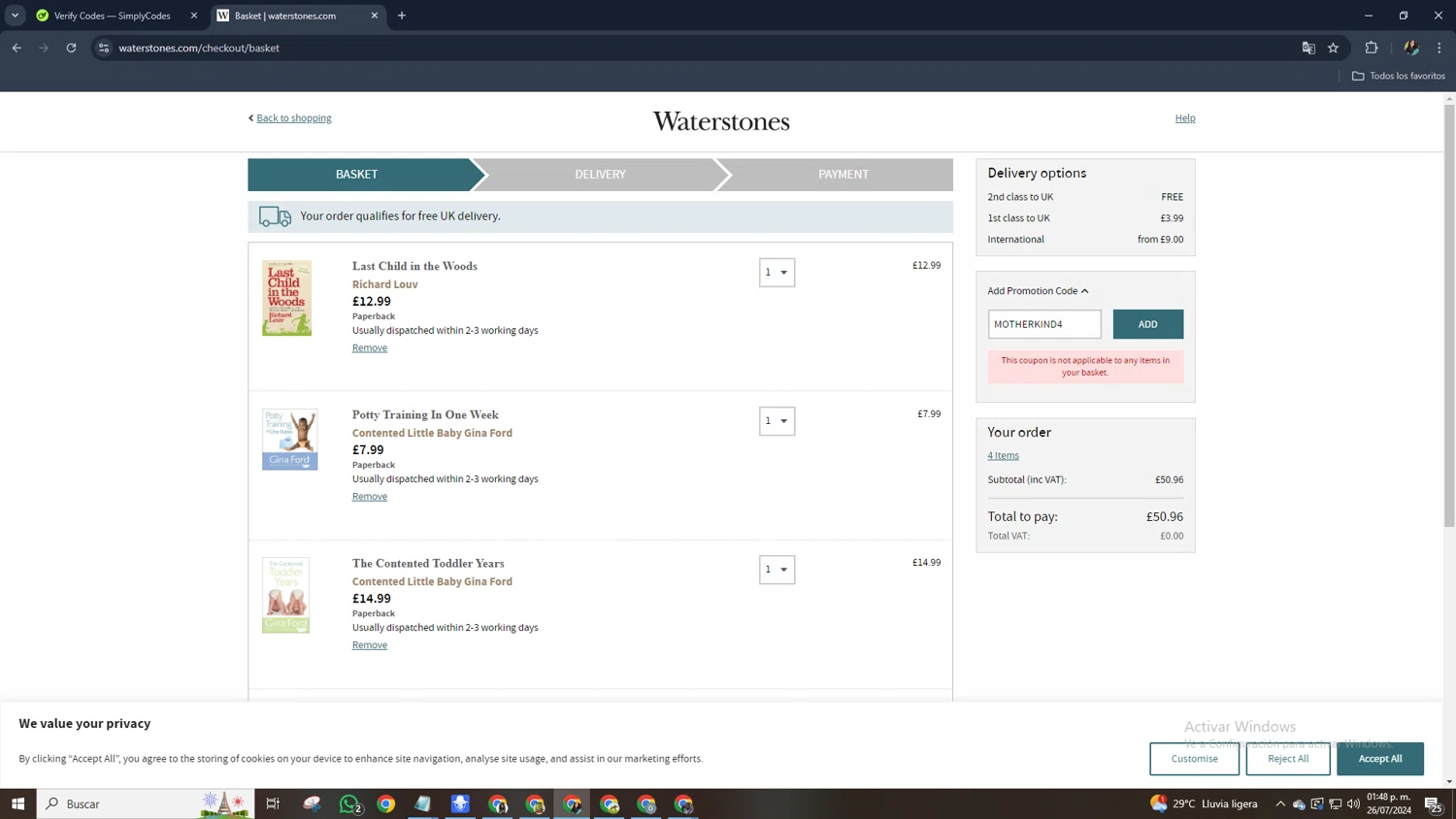1456x819 pixels.
Task: Click the translate page icon
Action: [1308, 48]
